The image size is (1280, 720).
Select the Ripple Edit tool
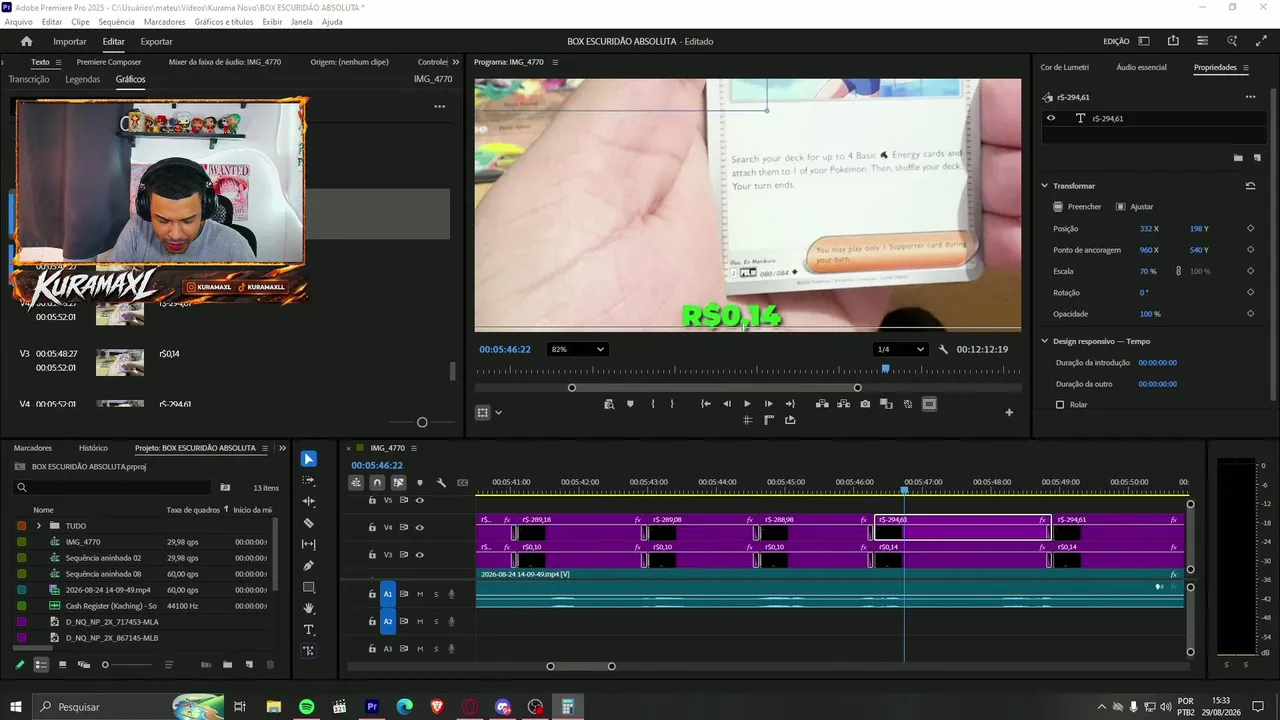309,502
